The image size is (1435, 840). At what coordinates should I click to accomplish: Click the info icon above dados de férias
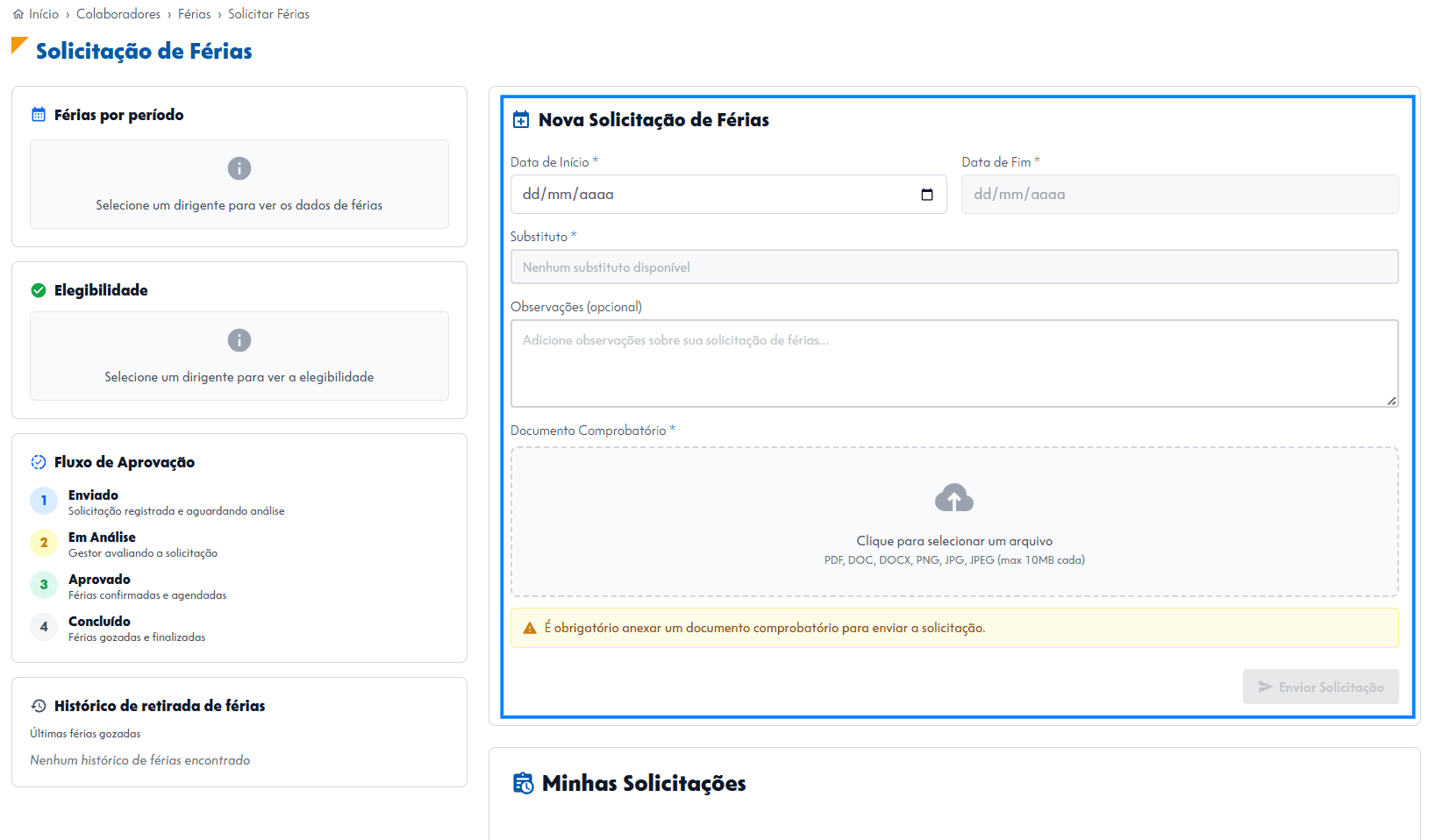click(x=239, y=168)
